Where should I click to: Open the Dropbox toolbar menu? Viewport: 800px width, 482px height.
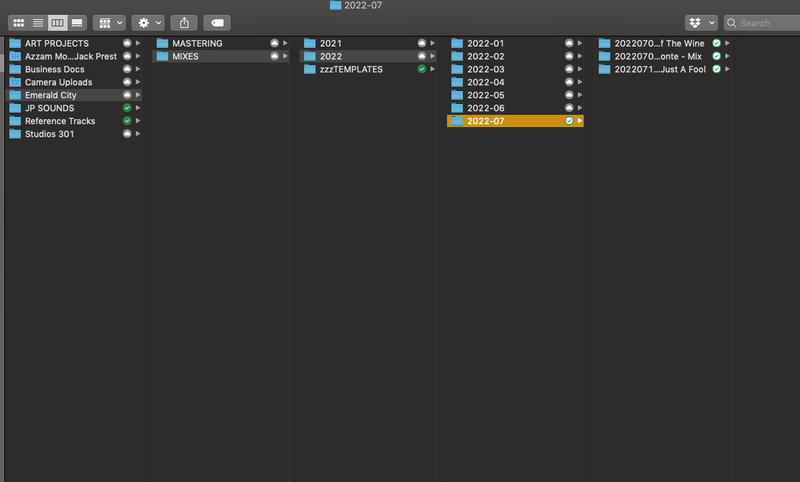pyautogui.click(x=701, y=23)
